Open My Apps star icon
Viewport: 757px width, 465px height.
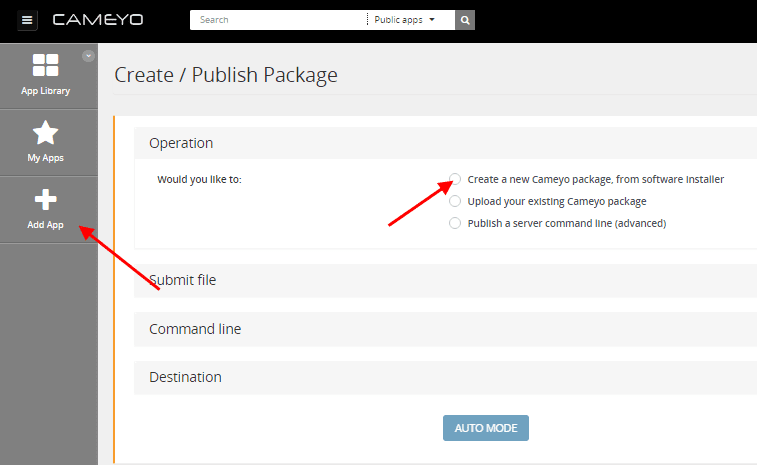click(45, 133)
